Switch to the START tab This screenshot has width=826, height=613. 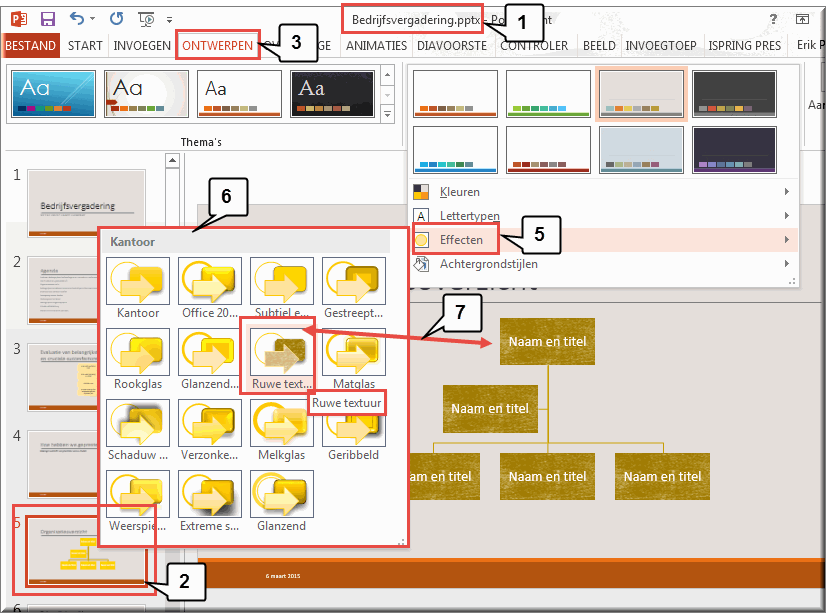coord(85,46)
